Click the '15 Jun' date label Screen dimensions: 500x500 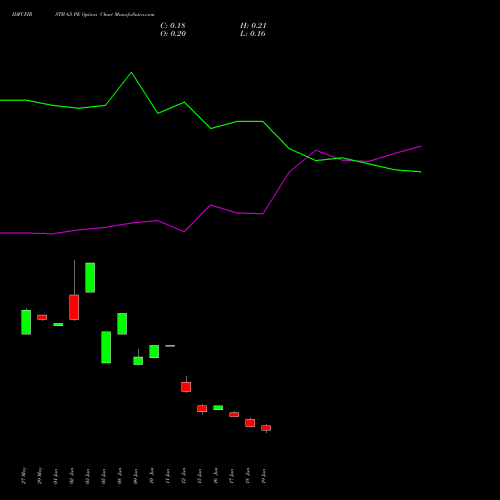tap(200, 476)
